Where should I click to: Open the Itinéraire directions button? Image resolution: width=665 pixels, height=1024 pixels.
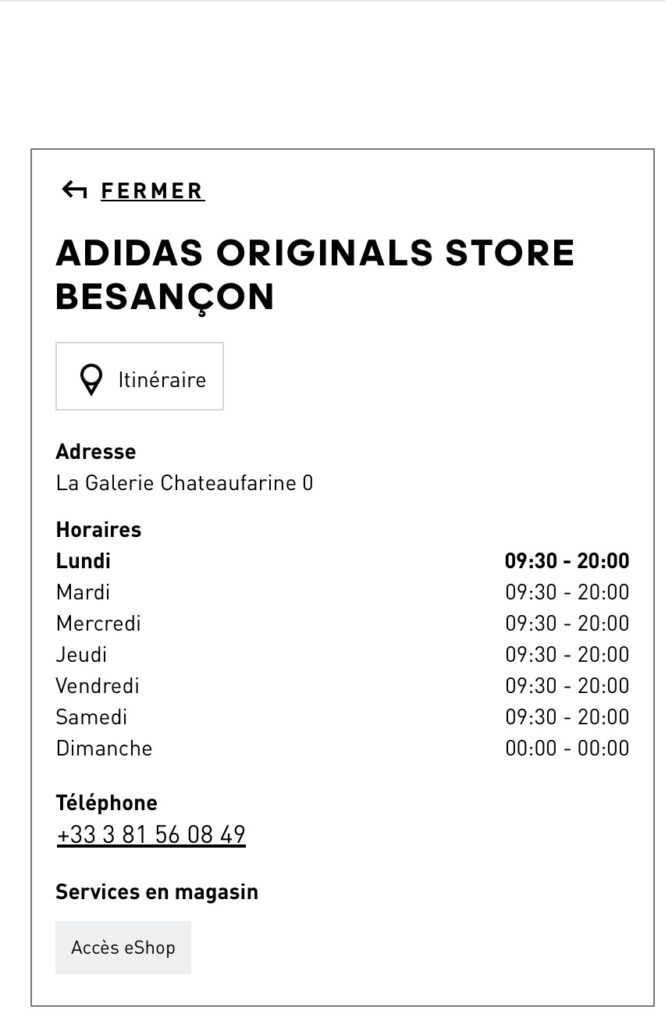140,377
